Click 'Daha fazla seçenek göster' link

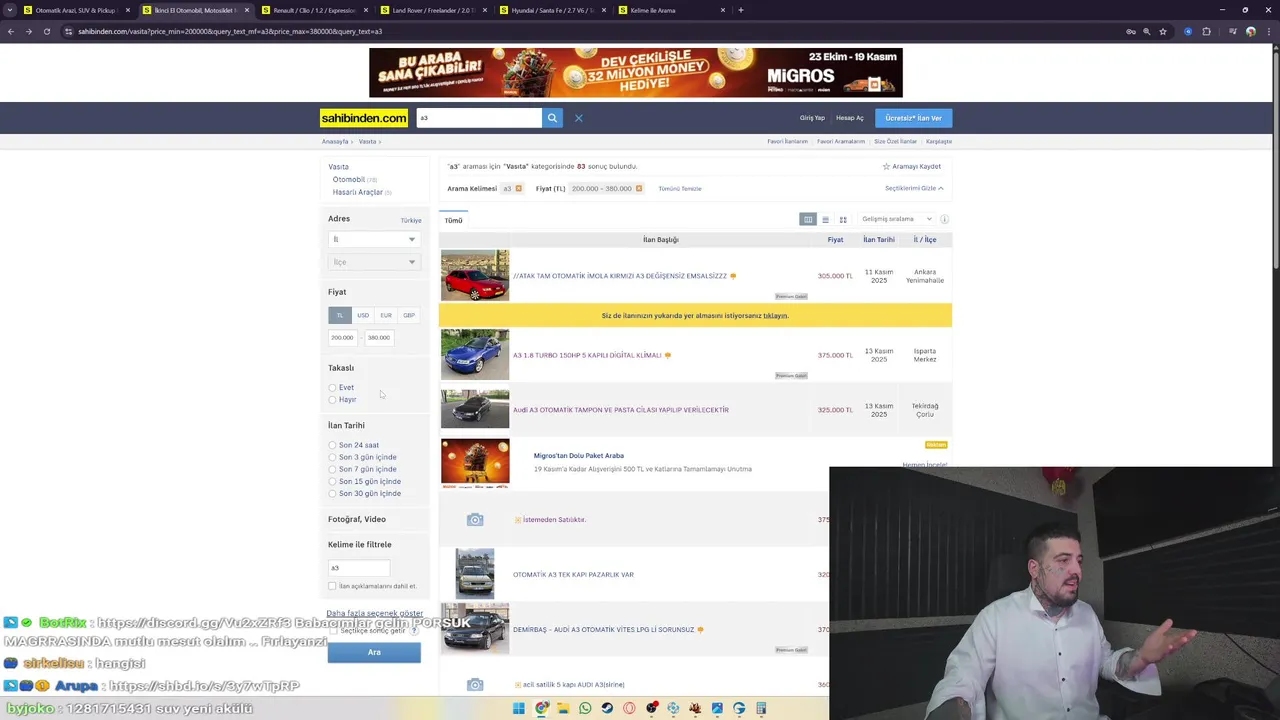click(374, 613)
